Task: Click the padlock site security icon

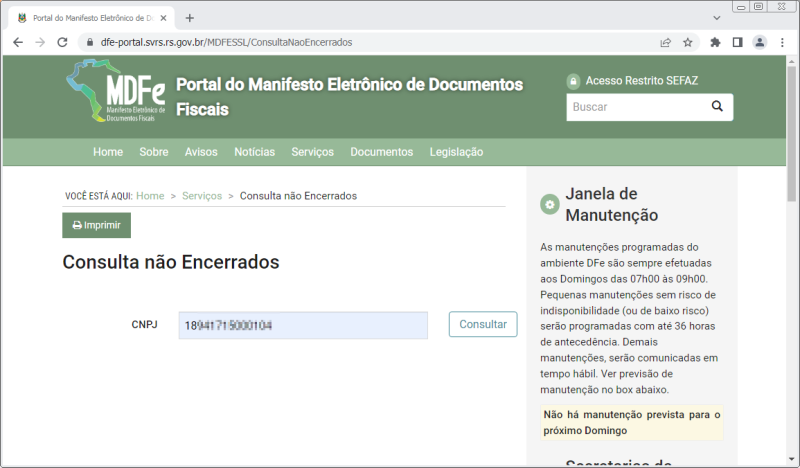Action: click(x=90, y=42)
